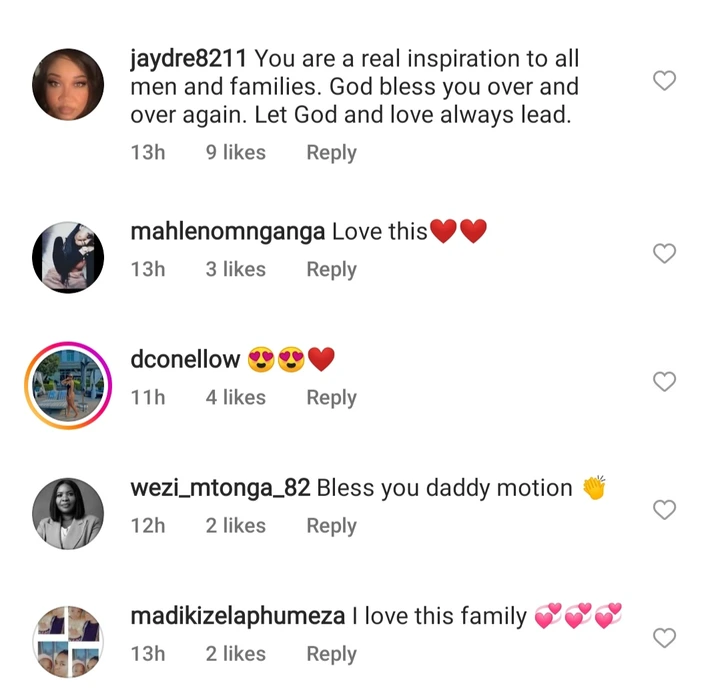
Task: Tap wezi_mtonga_82's profile avatar
Action: click(70, 511)
